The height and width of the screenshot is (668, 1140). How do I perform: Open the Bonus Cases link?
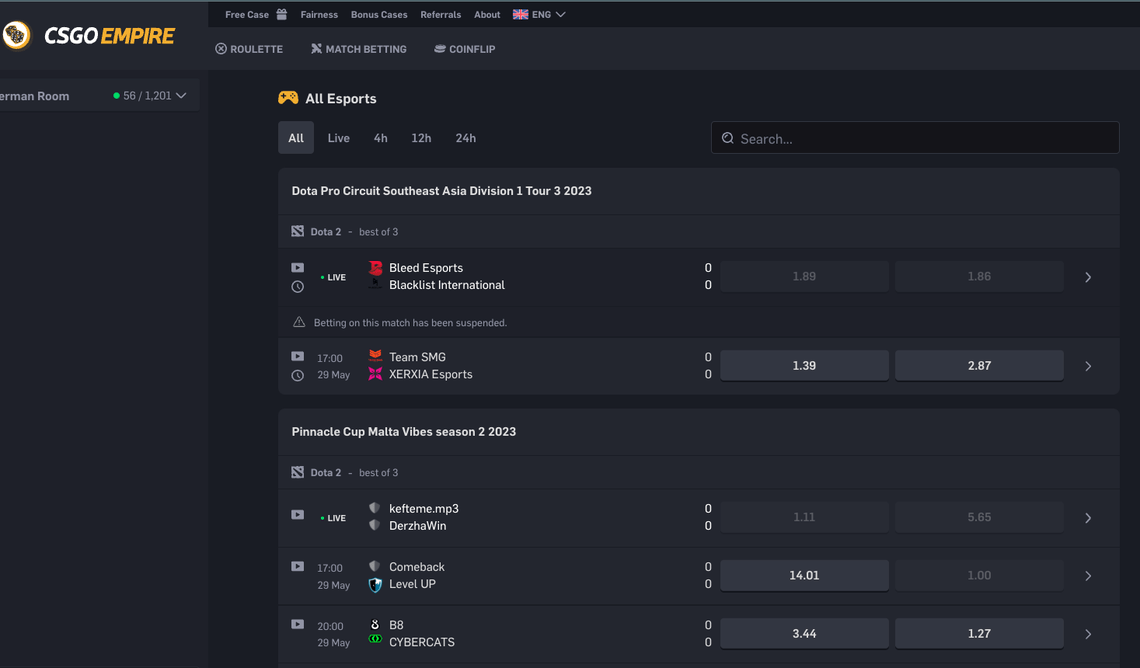[379, 15]
